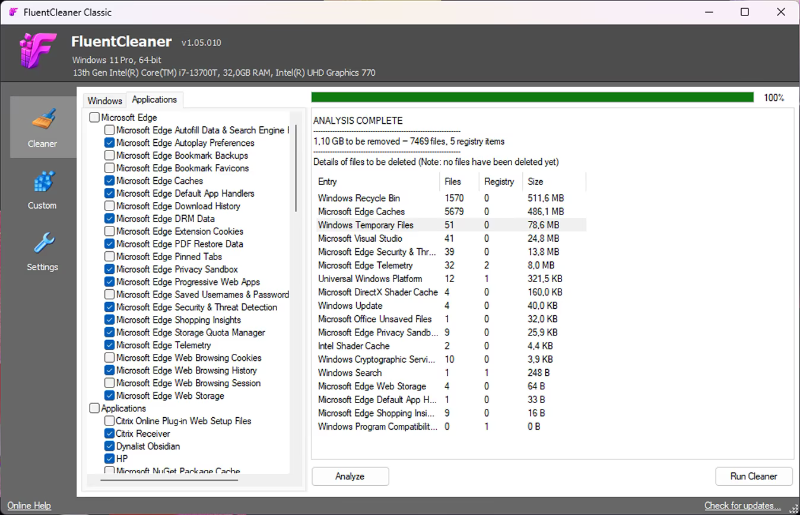
Task: Select the Windows Program Compatibility row
Action: click(x=451, y=426)
